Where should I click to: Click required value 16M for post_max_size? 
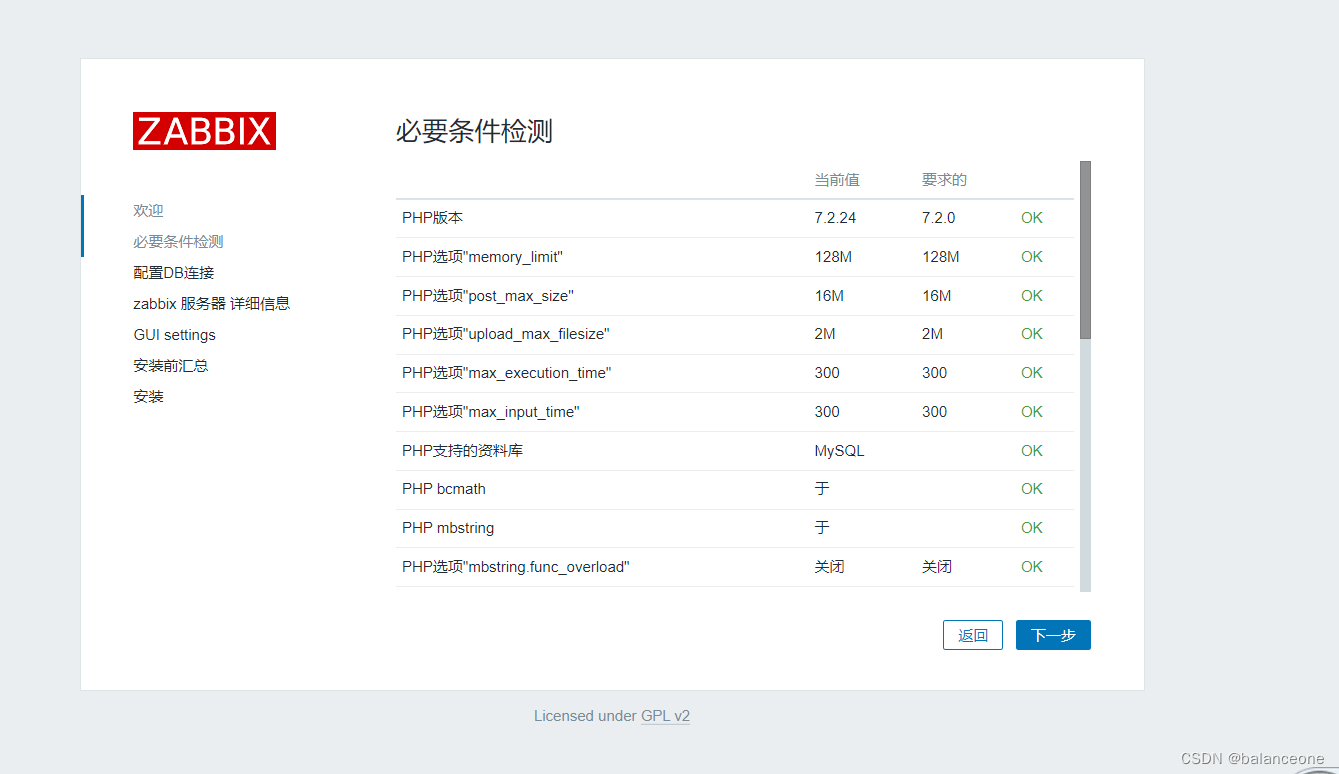click(x=937, y=296)
